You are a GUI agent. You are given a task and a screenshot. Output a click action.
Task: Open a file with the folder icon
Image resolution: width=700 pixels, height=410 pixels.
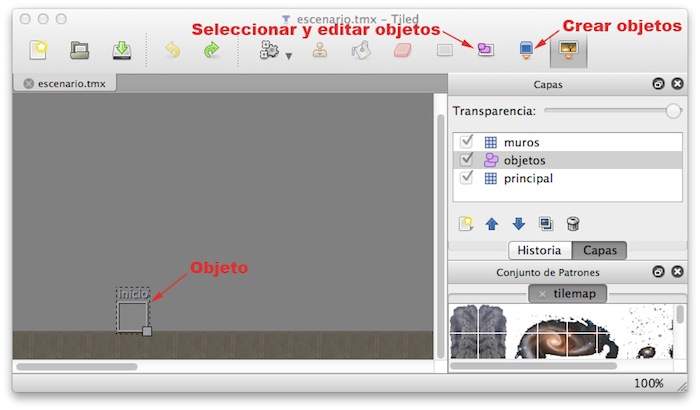(x=79, y=50)
